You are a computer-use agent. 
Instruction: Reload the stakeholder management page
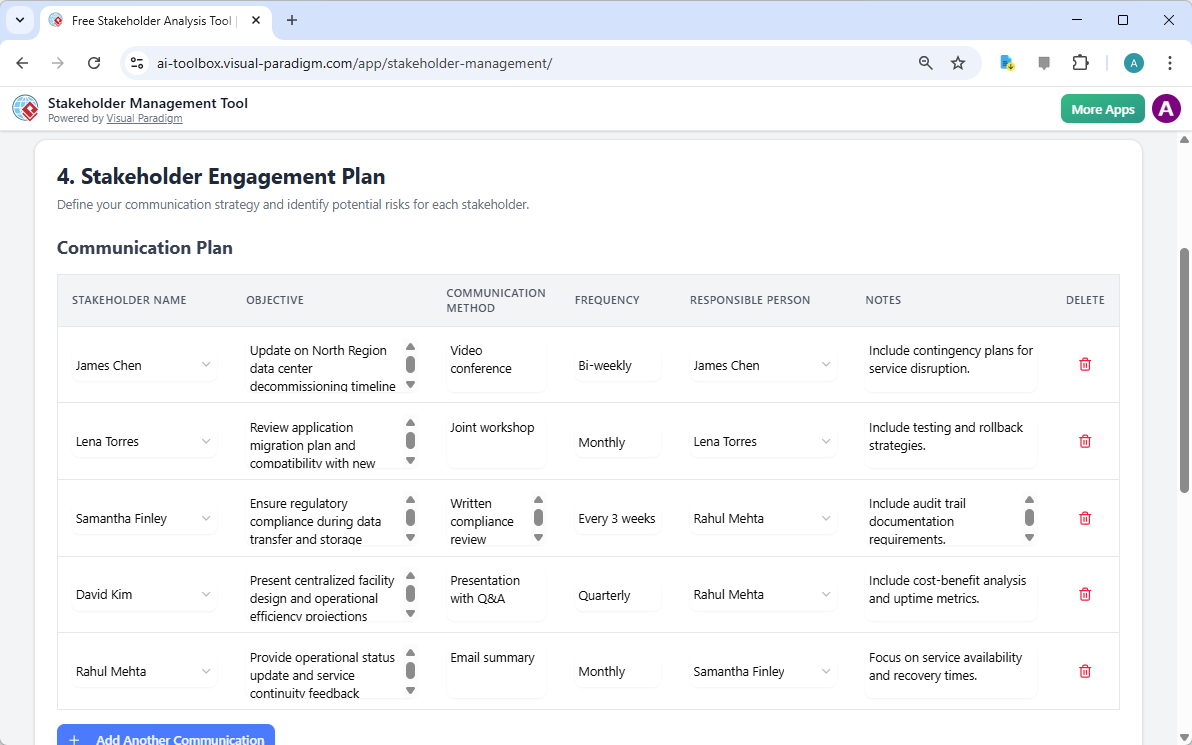pyautogui.click(x=94, y=62)
